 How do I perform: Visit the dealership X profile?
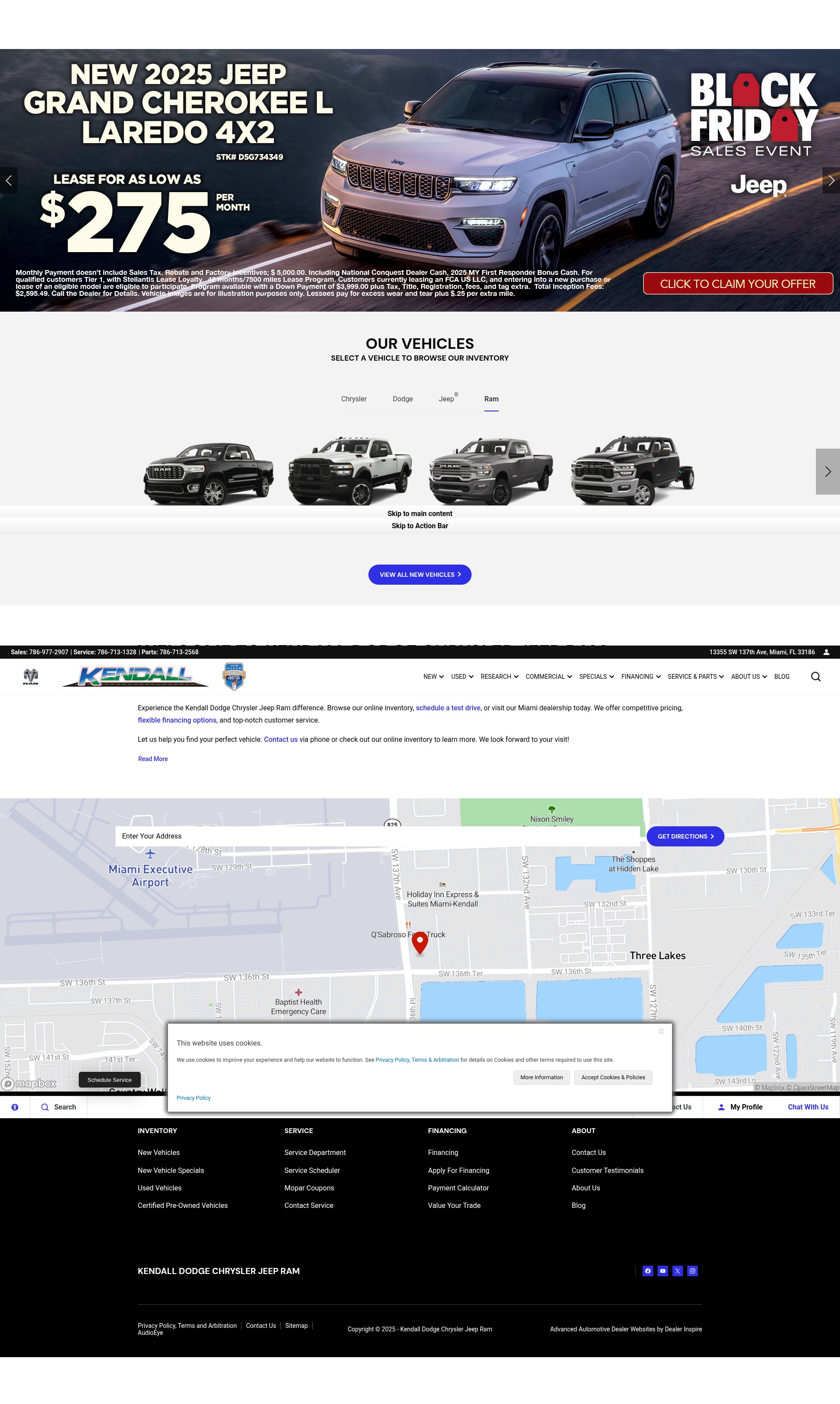pos(678,1271)
